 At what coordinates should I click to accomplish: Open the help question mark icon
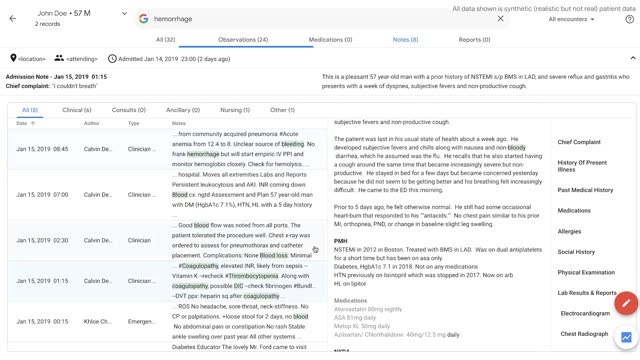630,19
